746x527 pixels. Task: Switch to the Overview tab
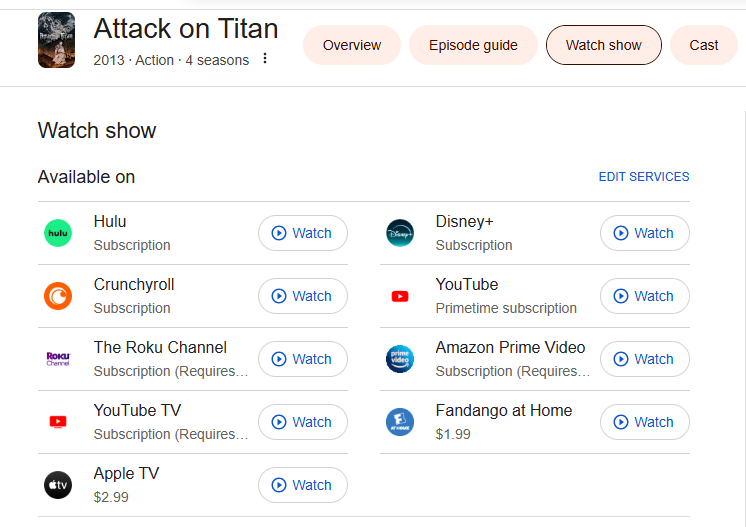(x=352, y=45)
